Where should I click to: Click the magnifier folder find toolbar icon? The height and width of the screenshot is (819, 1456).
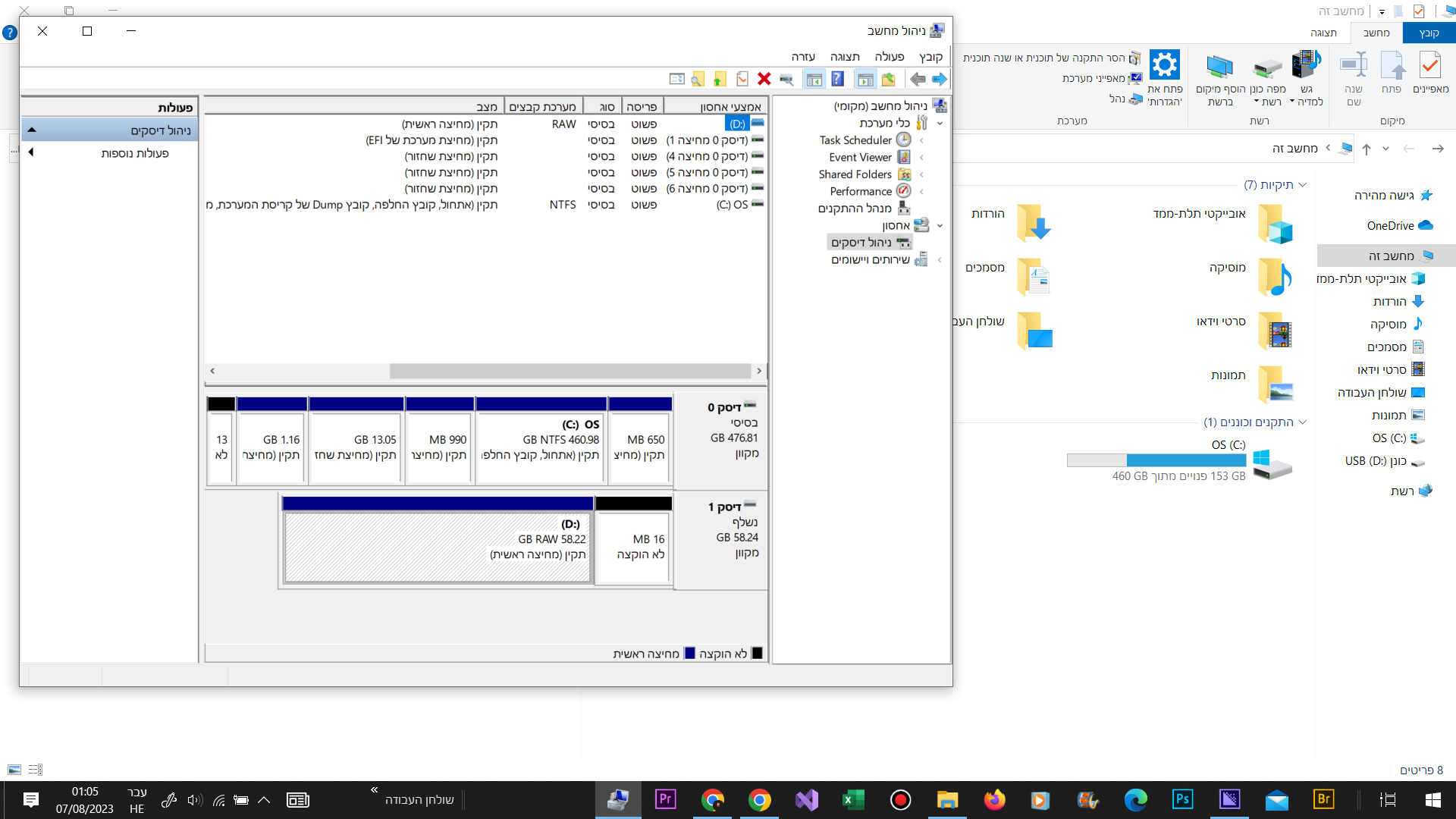[698, 79]
